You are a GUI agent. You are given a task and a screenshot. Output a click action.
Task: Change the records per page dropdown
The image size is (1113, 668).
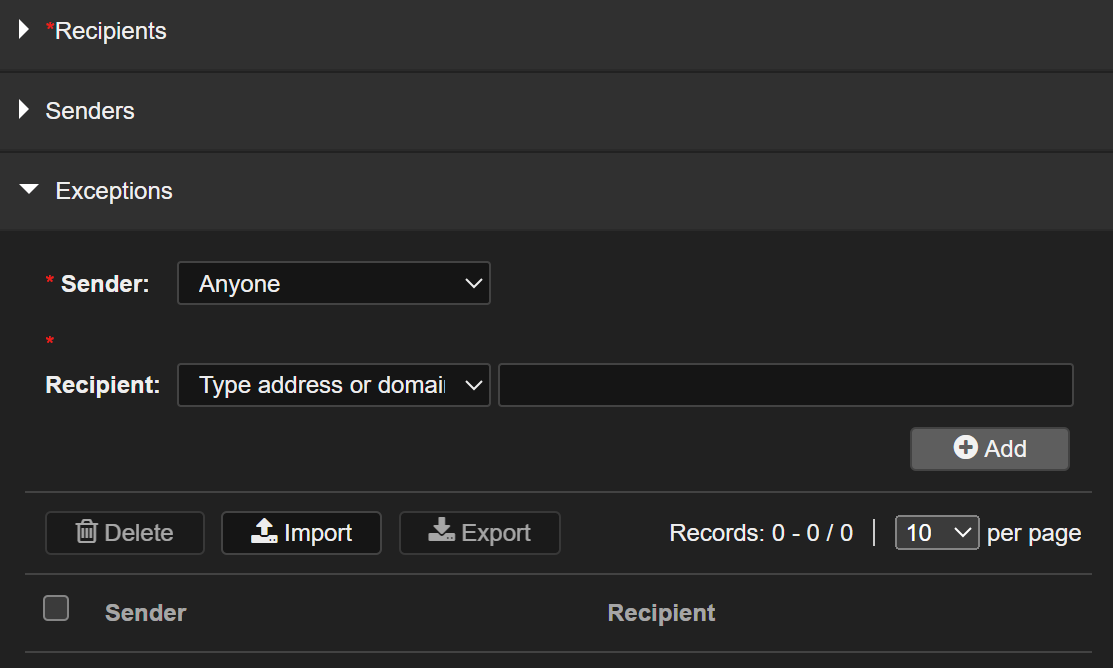[x=936, y=533]
